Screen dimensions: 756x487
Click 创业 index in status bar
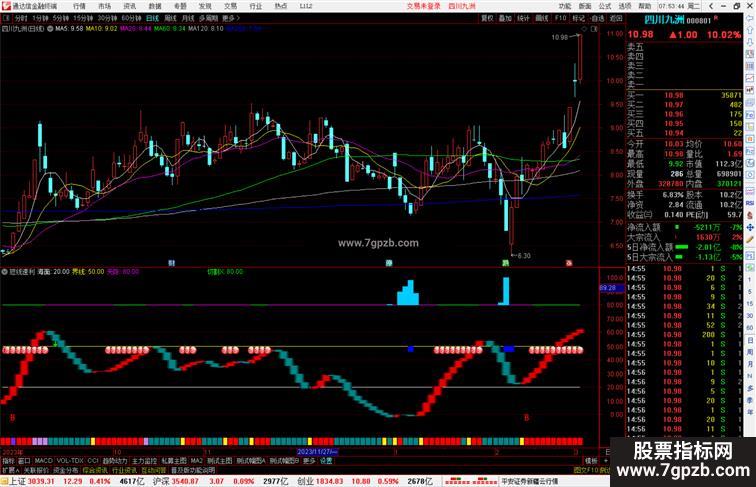pos(305,481)
